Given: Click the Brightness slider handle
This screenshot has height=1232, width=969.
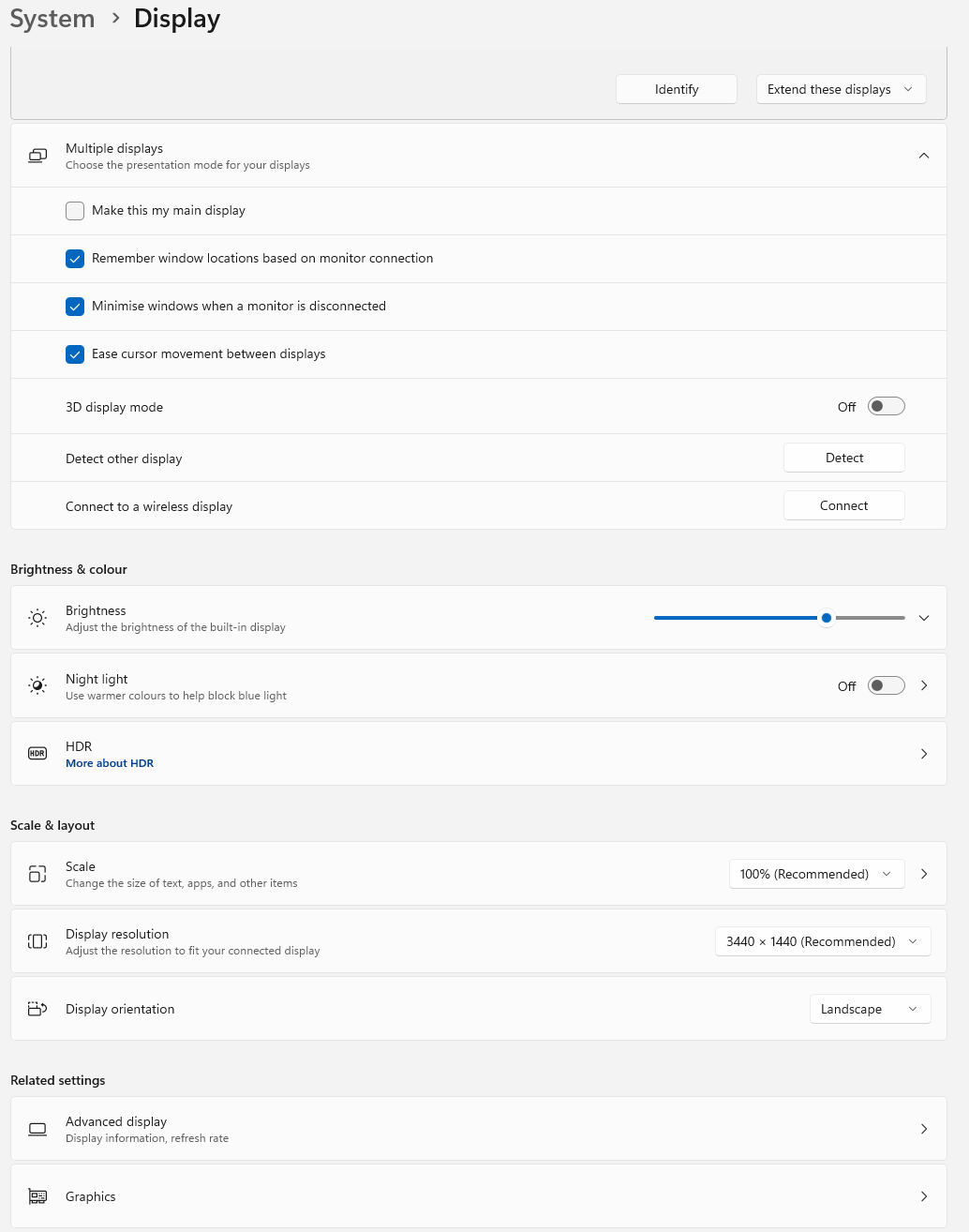Looking at the screenshot, I should (827, 618).
